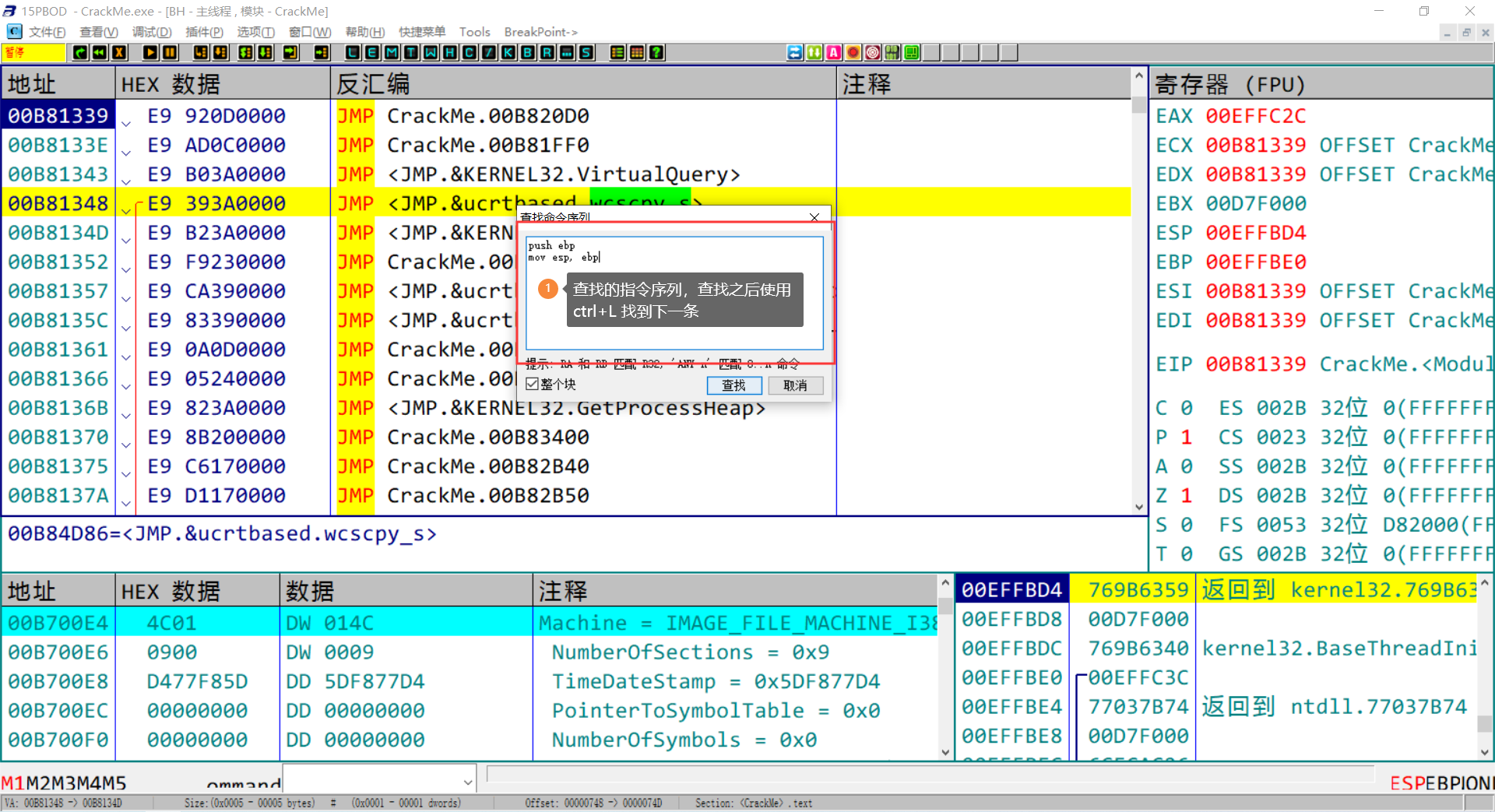Image resolution: width=1495 pixels, height=812 pixels.
Task: Open the 调试(D) menu
Action: (x=152, y=32)
